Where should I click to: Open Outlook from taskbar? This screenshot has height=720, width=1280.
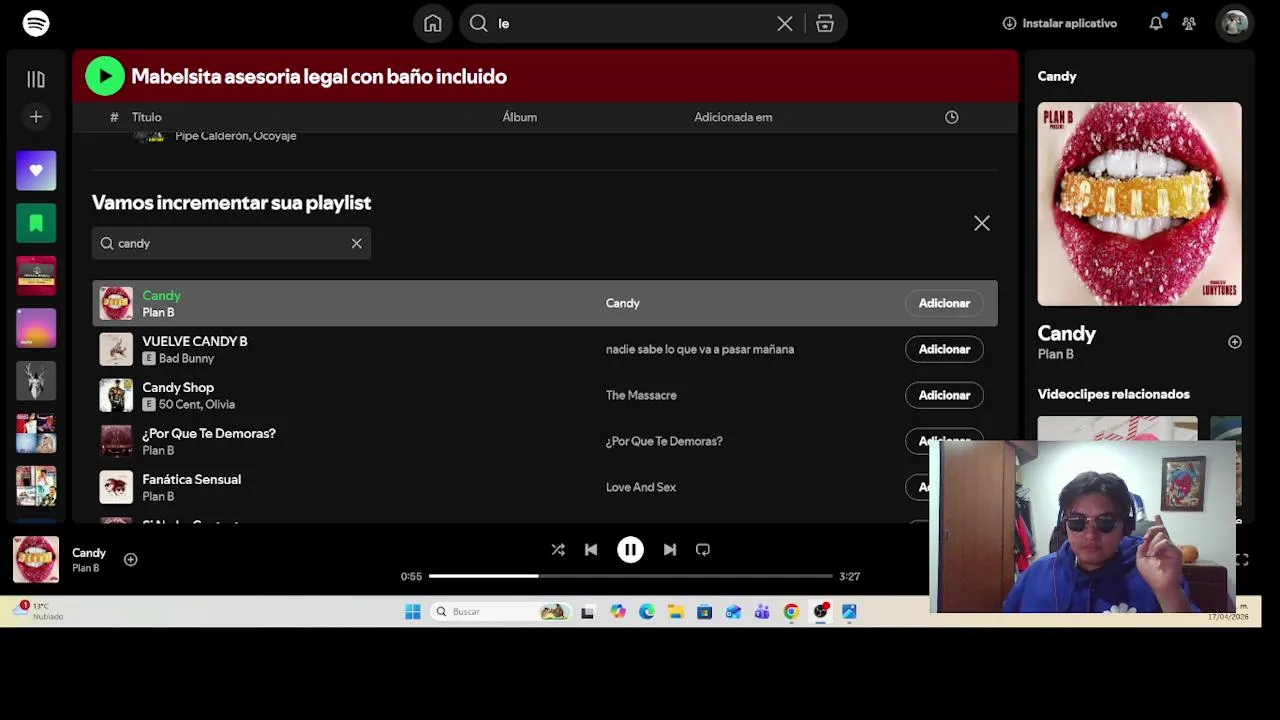733,612
